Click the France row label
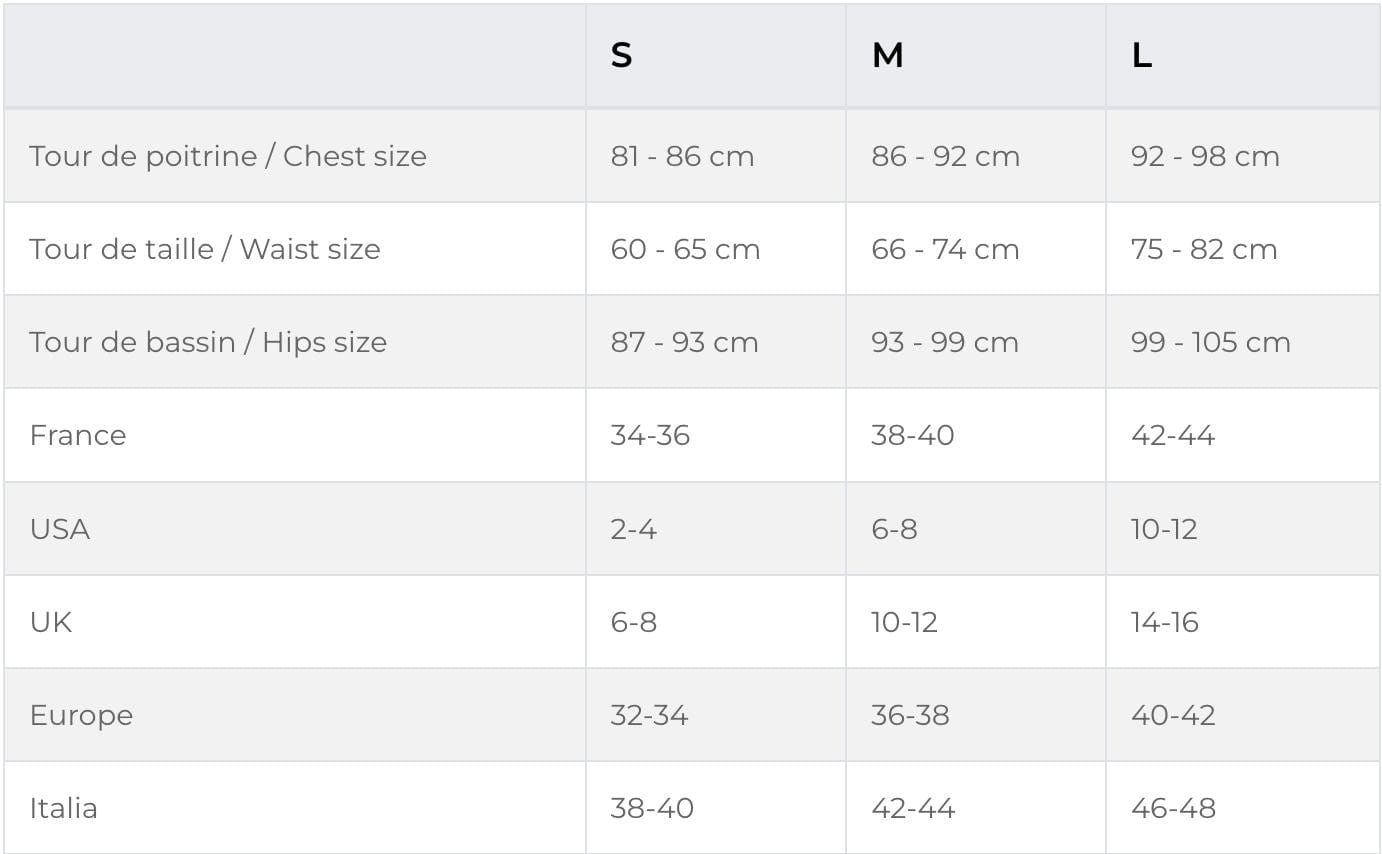This screenshot has width=1382, height=854. 78,435
